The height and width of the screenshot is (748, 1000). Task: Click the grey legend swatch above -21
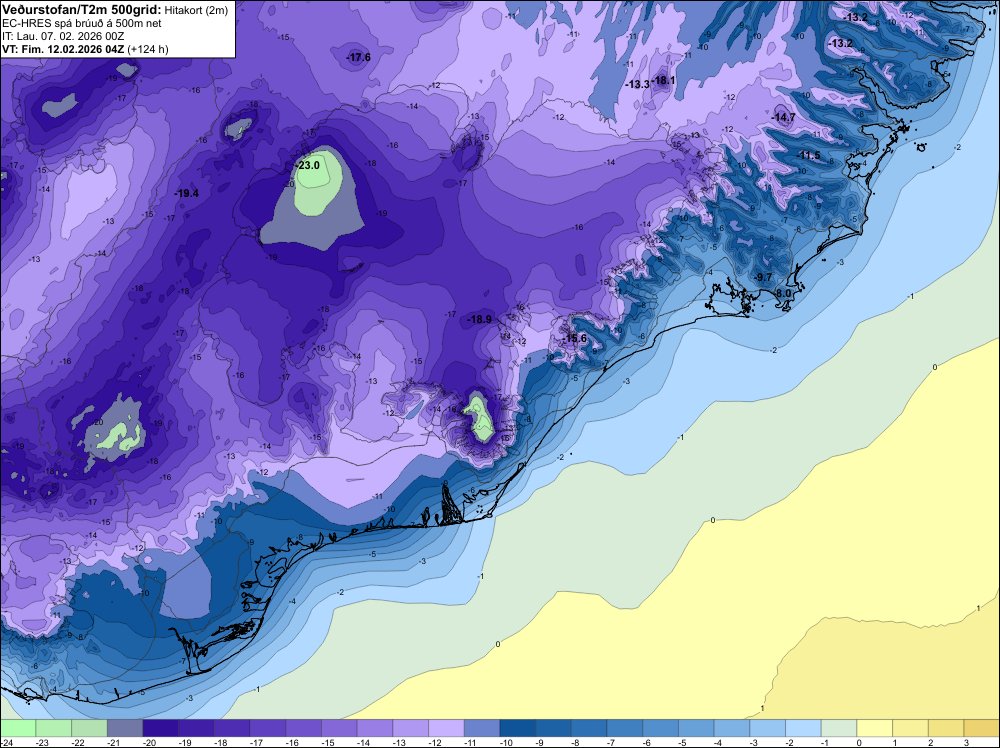(x=125, y=728)
